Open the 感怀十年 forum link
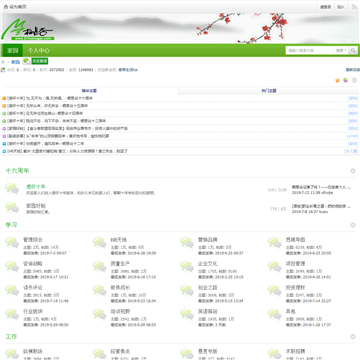Viewport: 360px width, 360px height. coord(36,187)
